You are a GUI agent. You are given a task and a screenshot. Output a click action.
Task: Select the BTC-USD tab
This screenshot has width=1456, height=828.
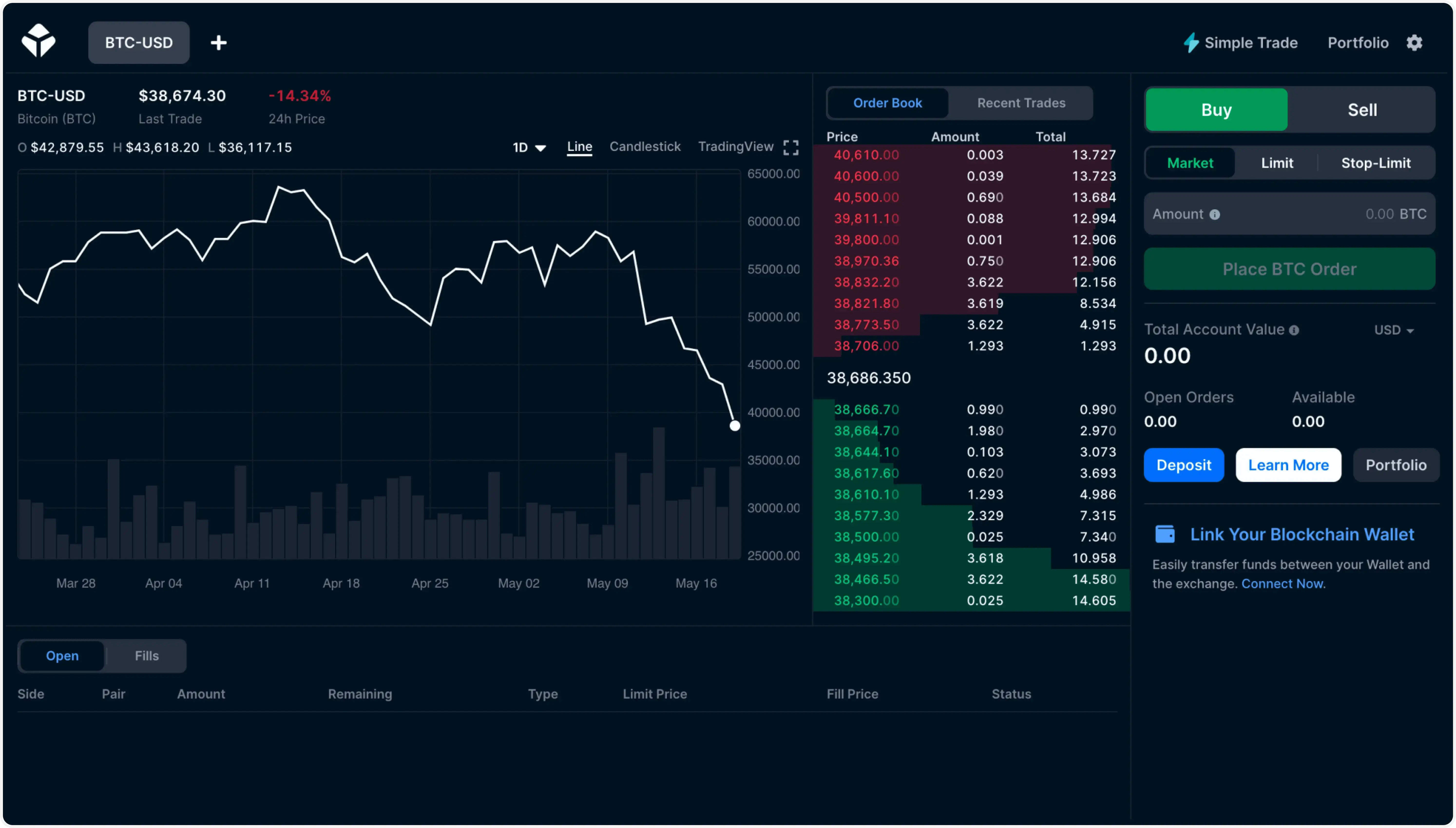pos(139,43)
